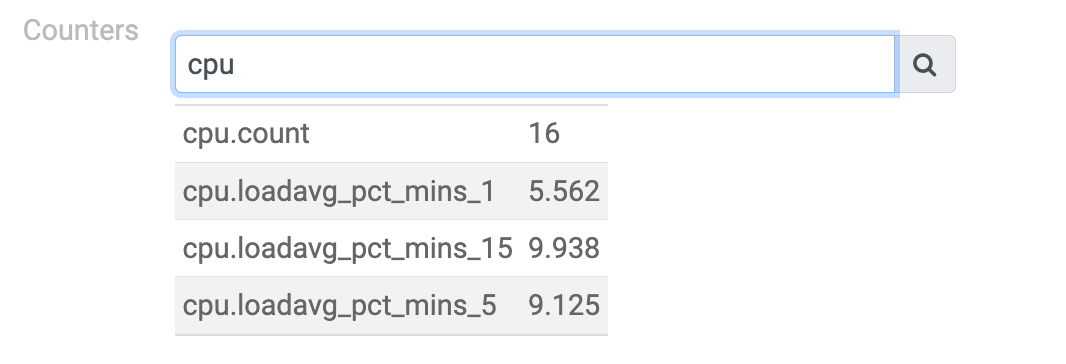Click the 5-minute load average row's number
This screenshot has height=364, width=1066.
(564, 305)
